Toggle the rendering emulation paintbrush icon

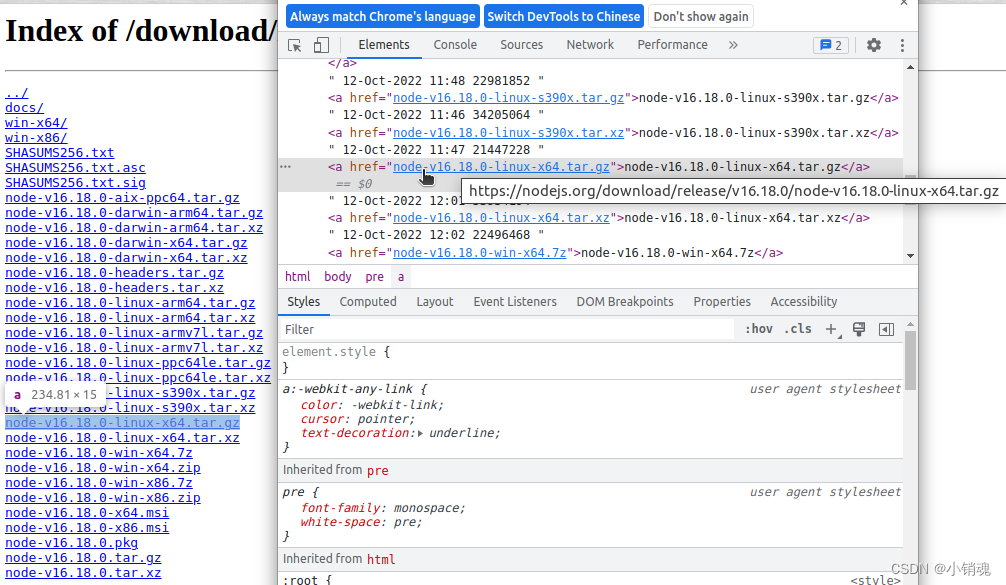pos(858,329)
